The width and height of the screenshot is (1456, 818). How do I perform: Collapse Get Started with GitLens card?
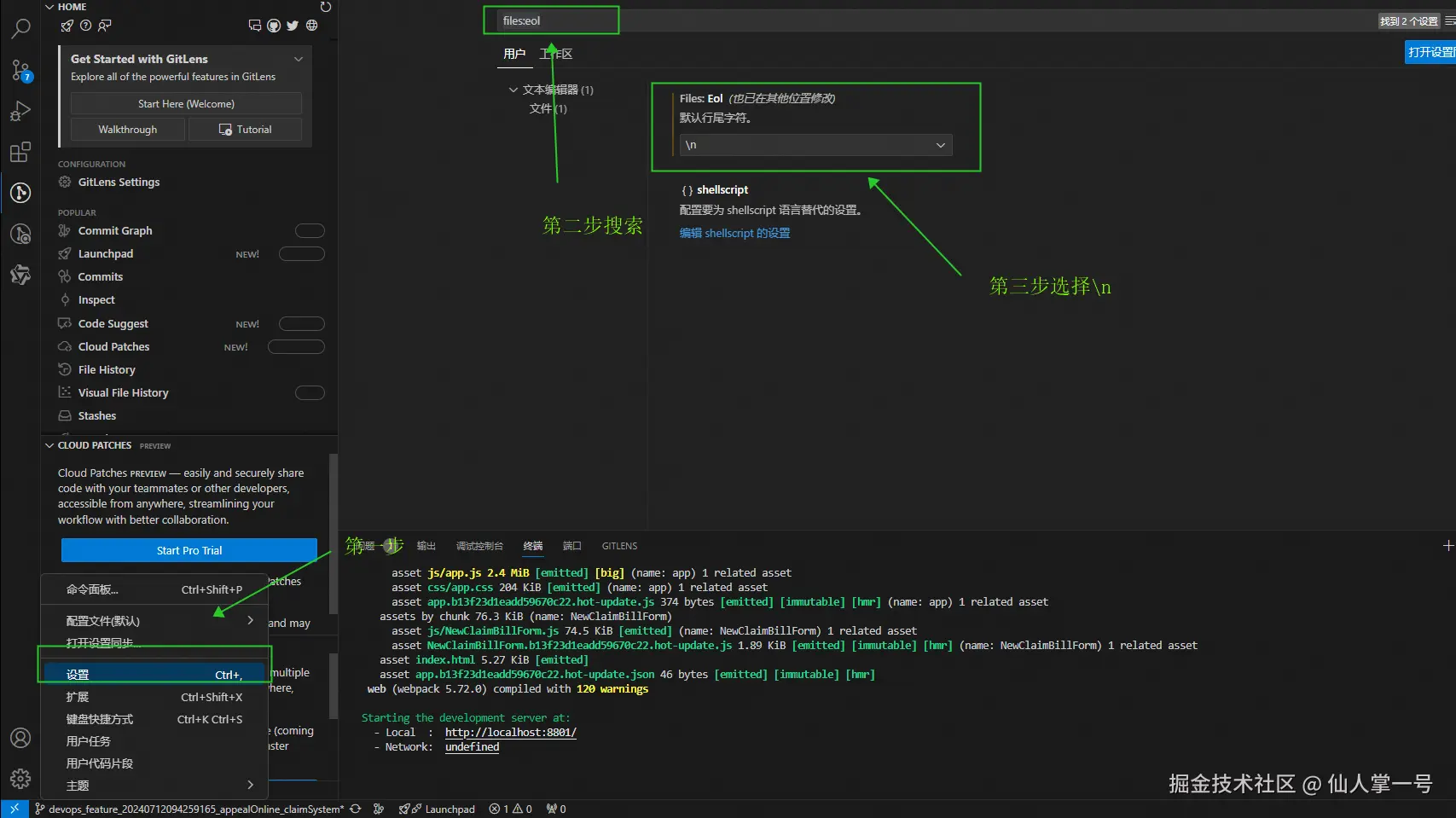click(x=299, y=59)
